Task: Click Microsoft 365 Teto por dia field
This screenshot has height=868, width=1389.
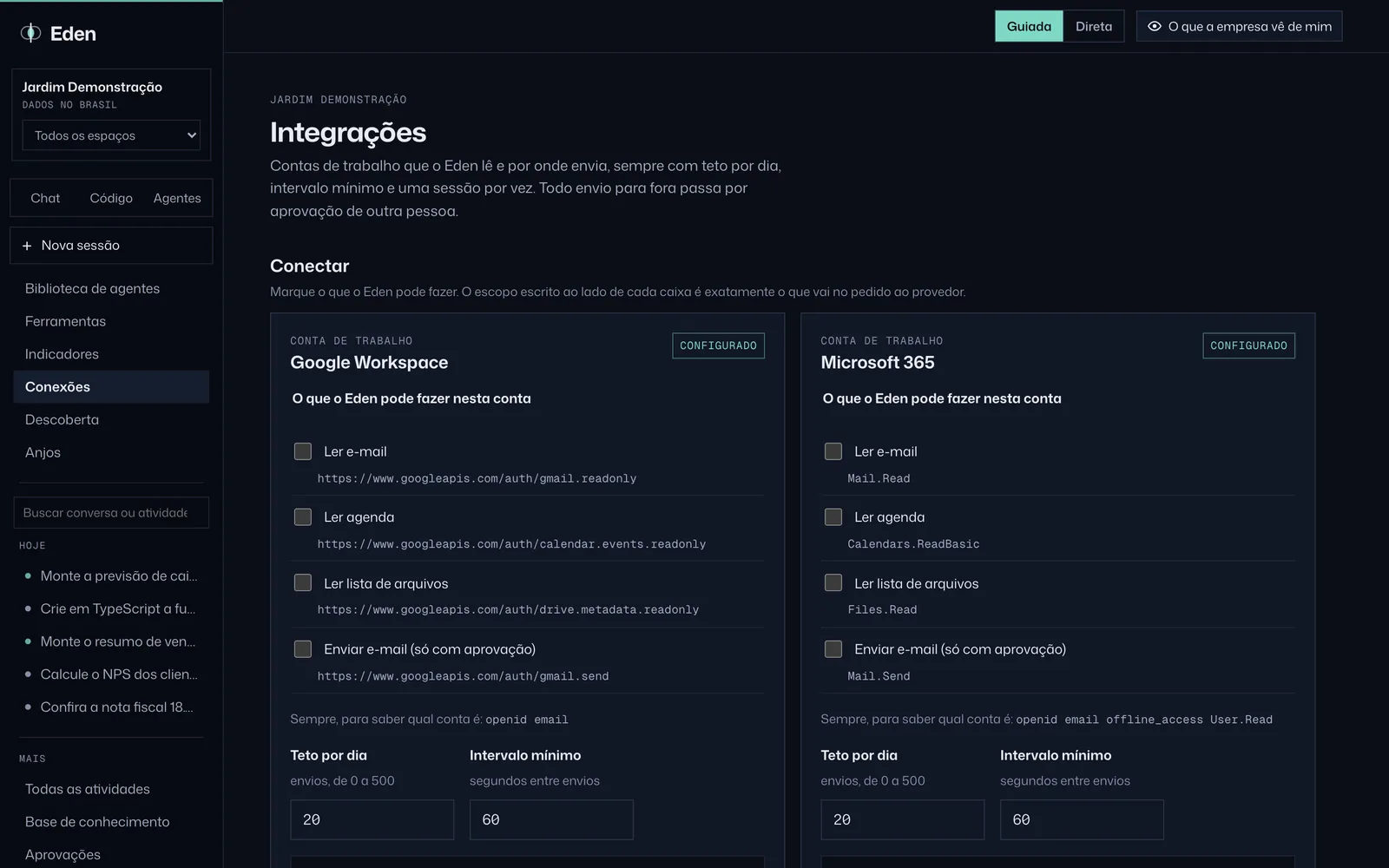Action: coord(903,819)
